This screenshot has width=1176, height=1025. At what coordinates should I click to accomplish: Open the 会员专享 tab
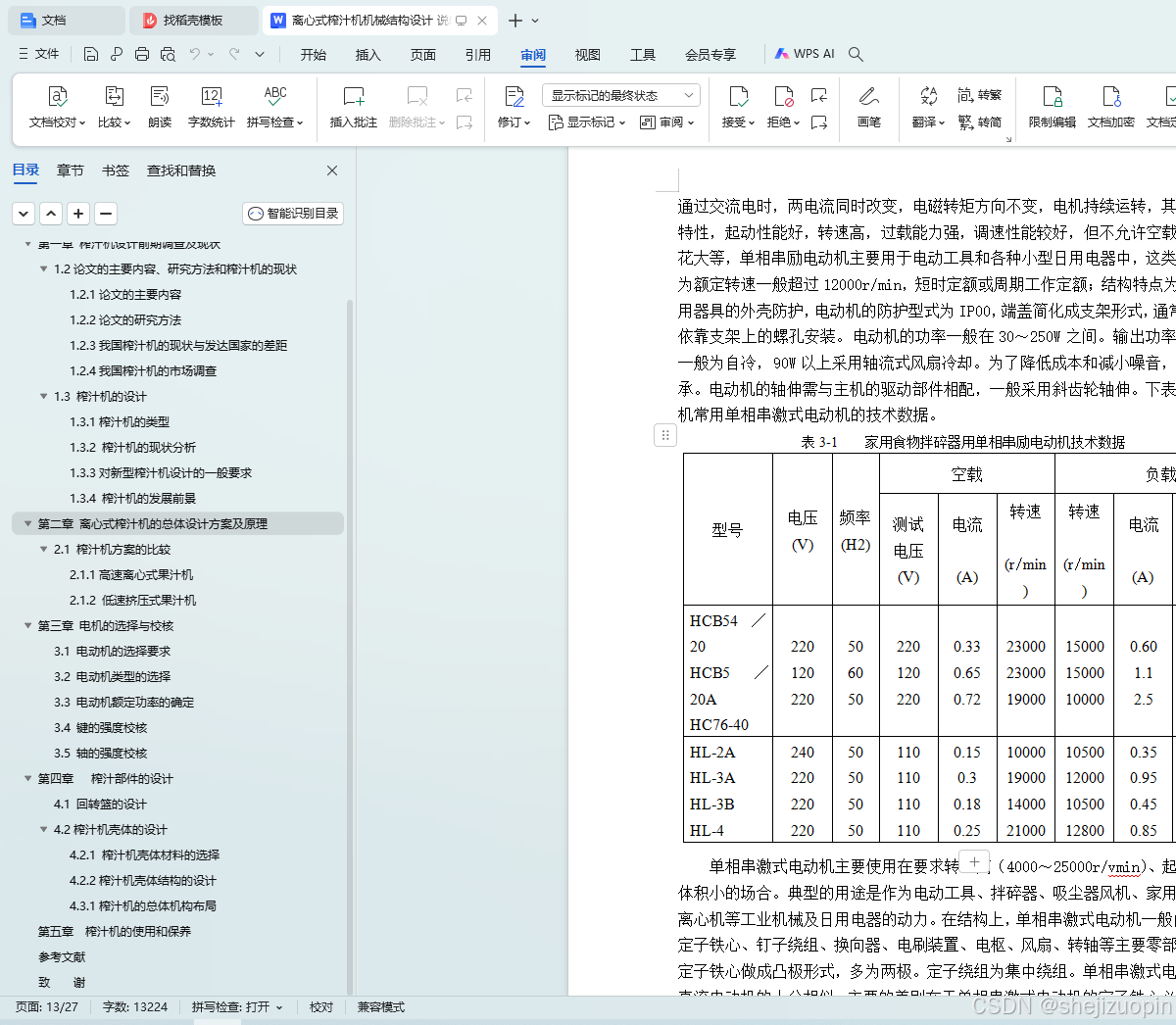[710, 55]
